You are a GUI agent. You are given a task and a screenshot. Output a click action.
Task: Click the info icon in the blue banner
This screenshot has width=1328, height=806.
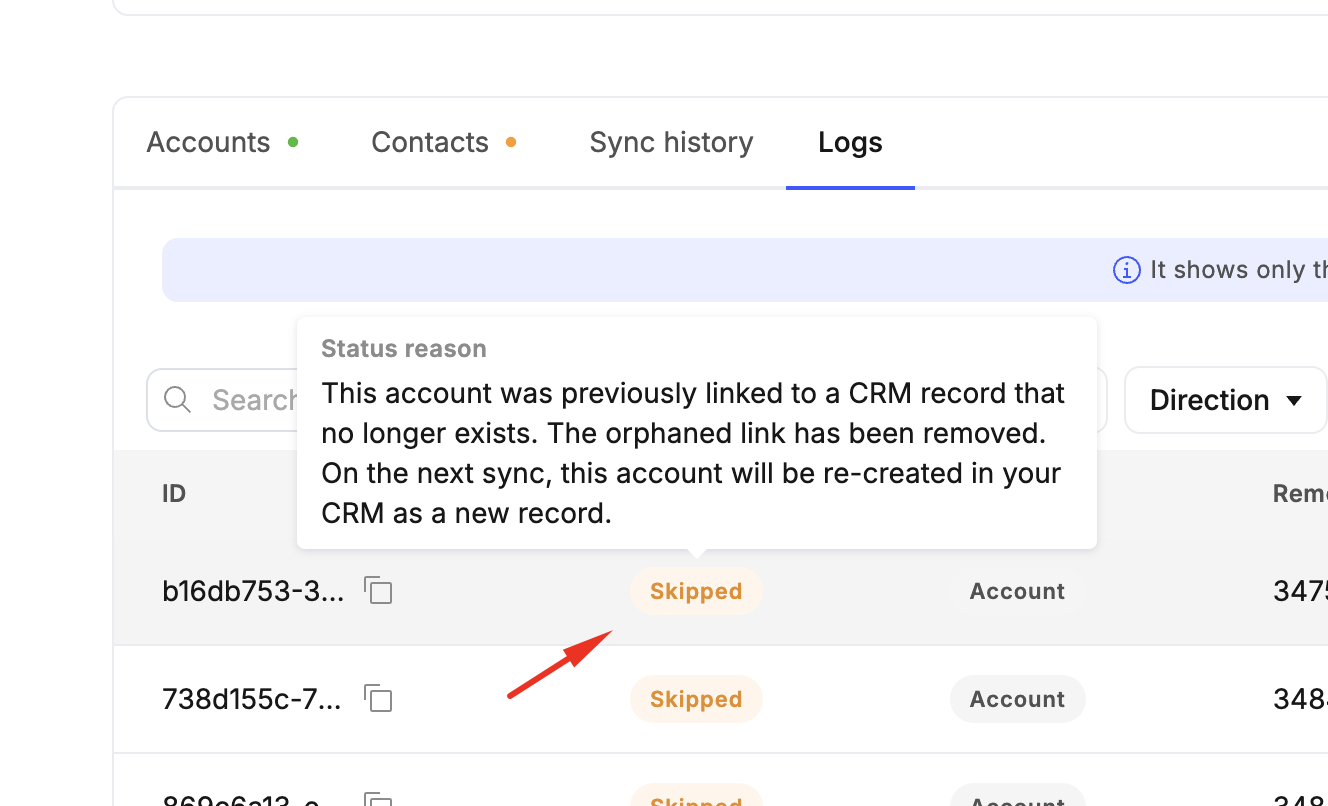[1126, 270]
